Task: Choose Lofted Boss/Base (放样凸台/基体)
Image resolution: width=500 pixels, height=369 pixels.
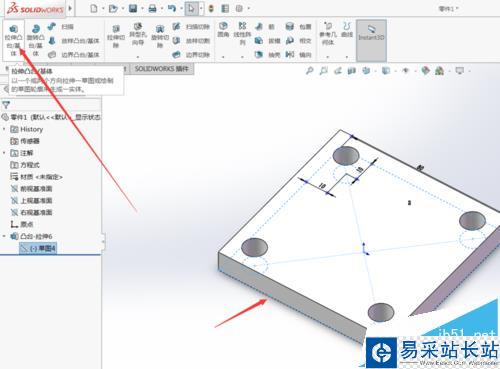Action: click(73, 41)
